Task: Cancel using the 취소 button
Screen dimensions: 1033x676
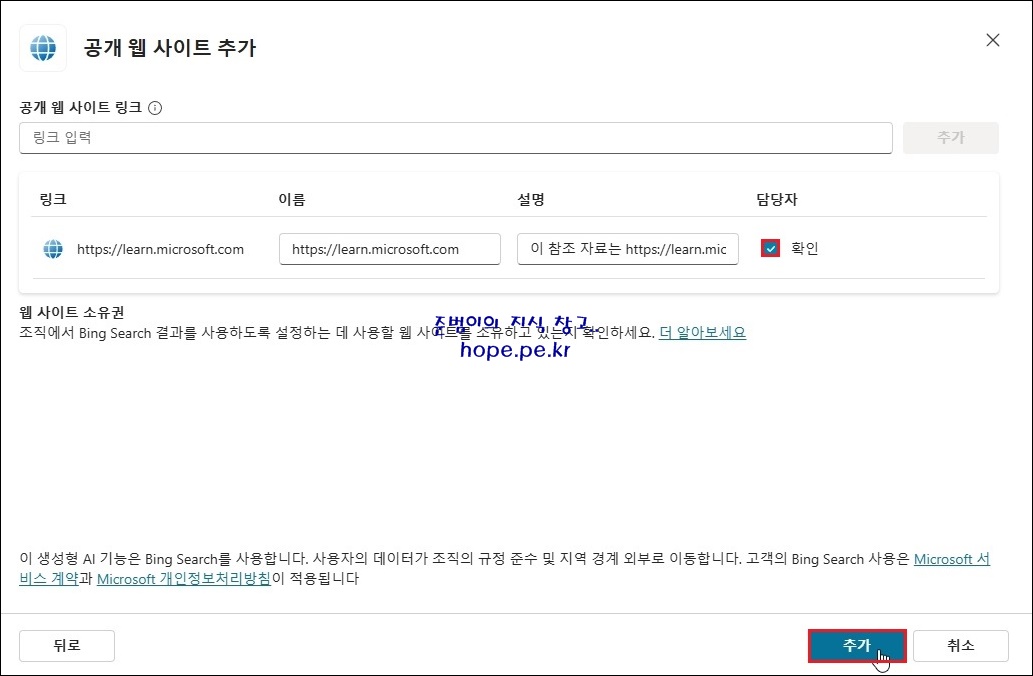Action: coord(961,646)
